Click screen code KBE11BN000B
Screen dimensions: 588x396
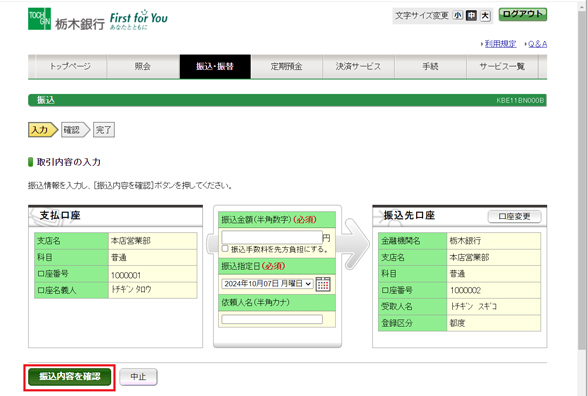pos(520,100)
